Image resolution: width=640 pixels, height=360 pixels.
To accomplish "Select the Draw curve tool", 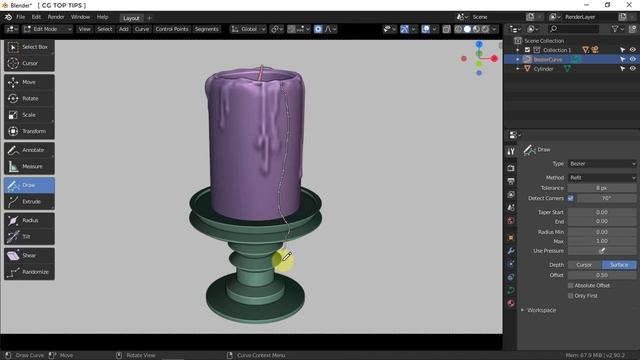I will (29, 185).
